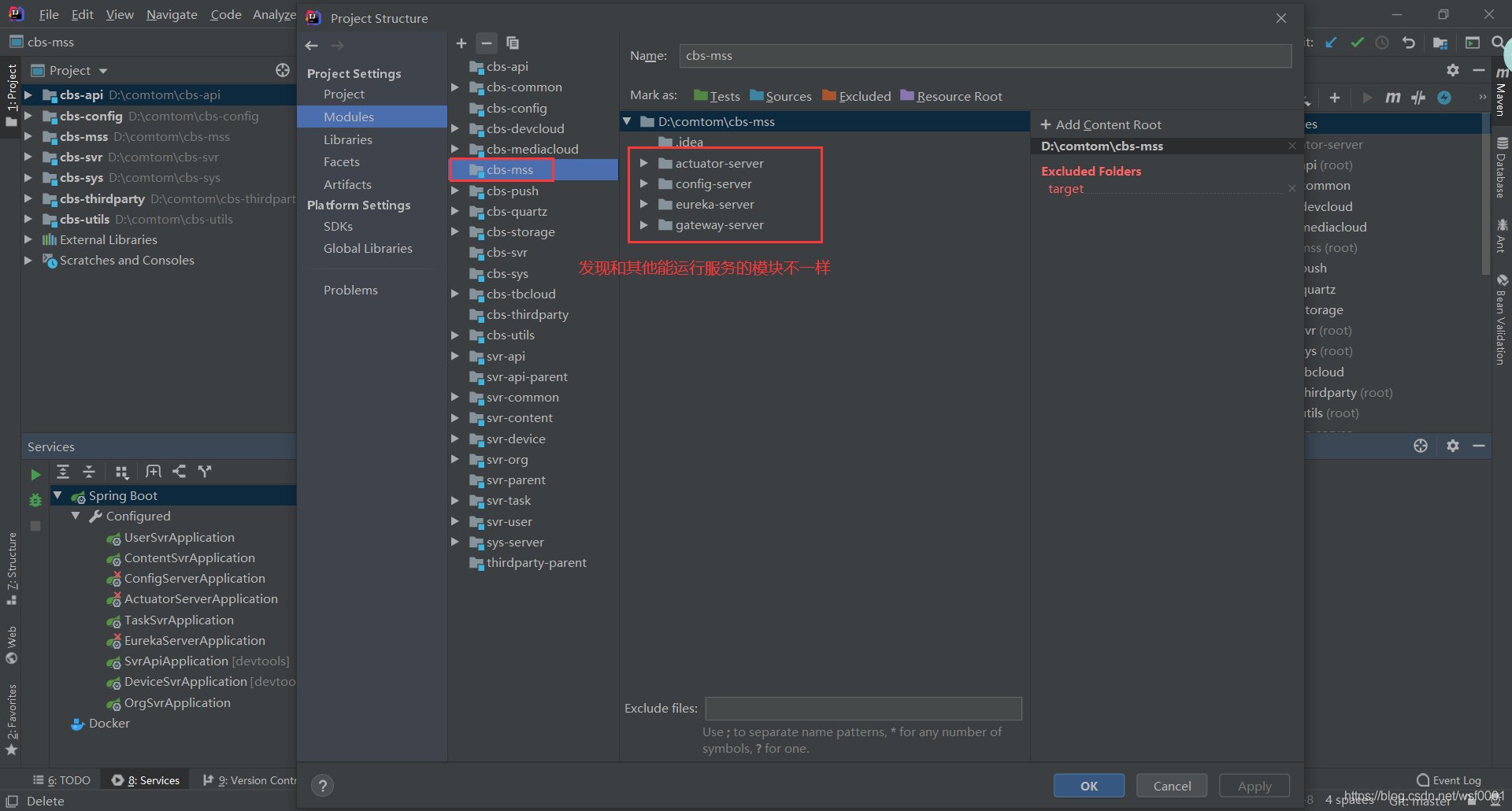Open the File menu
This screenshot has height=811, width=1512.
click(49, 14)
